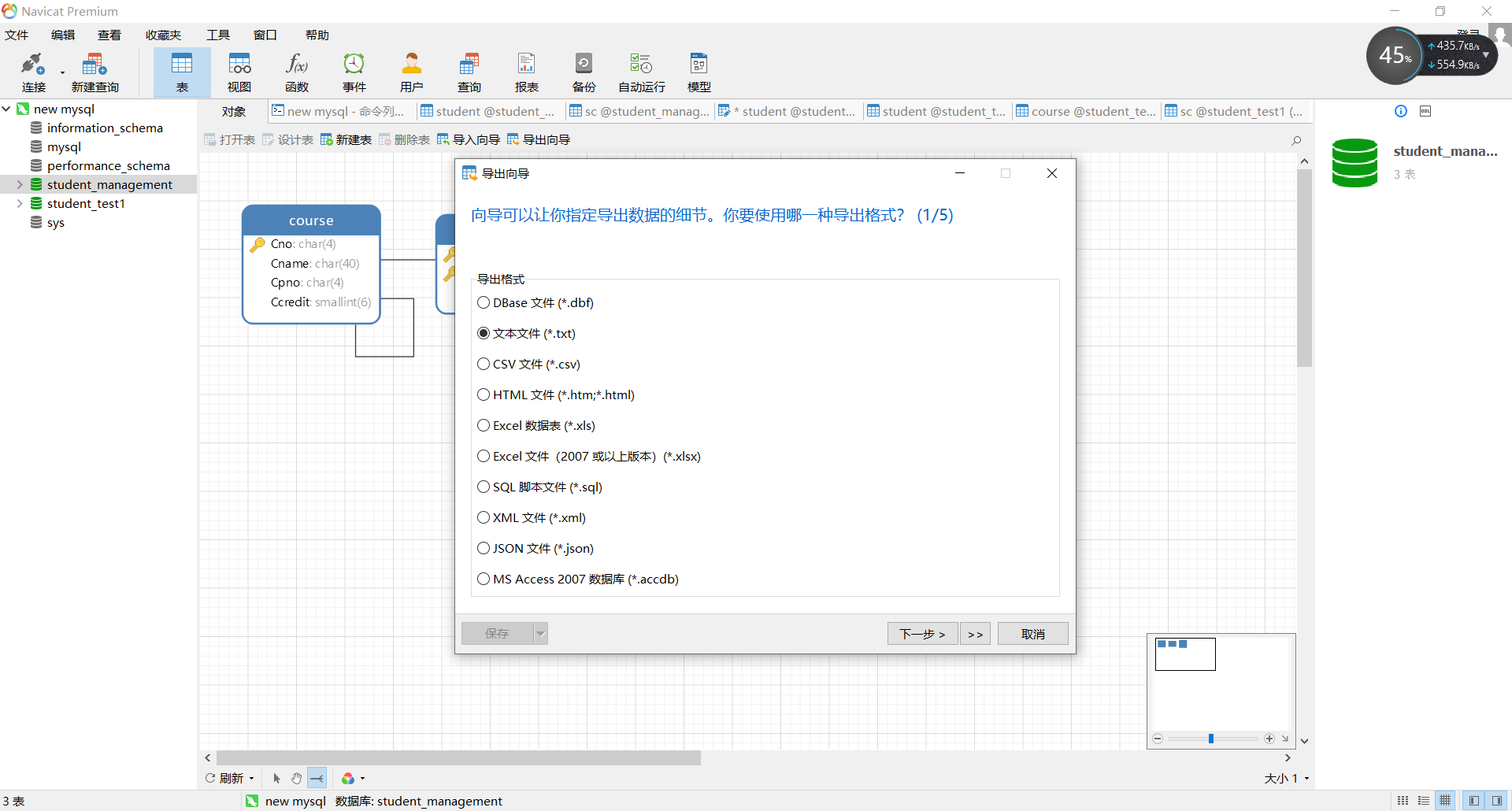Select XML 文件 (*.xml) format

tap(532, 517)
